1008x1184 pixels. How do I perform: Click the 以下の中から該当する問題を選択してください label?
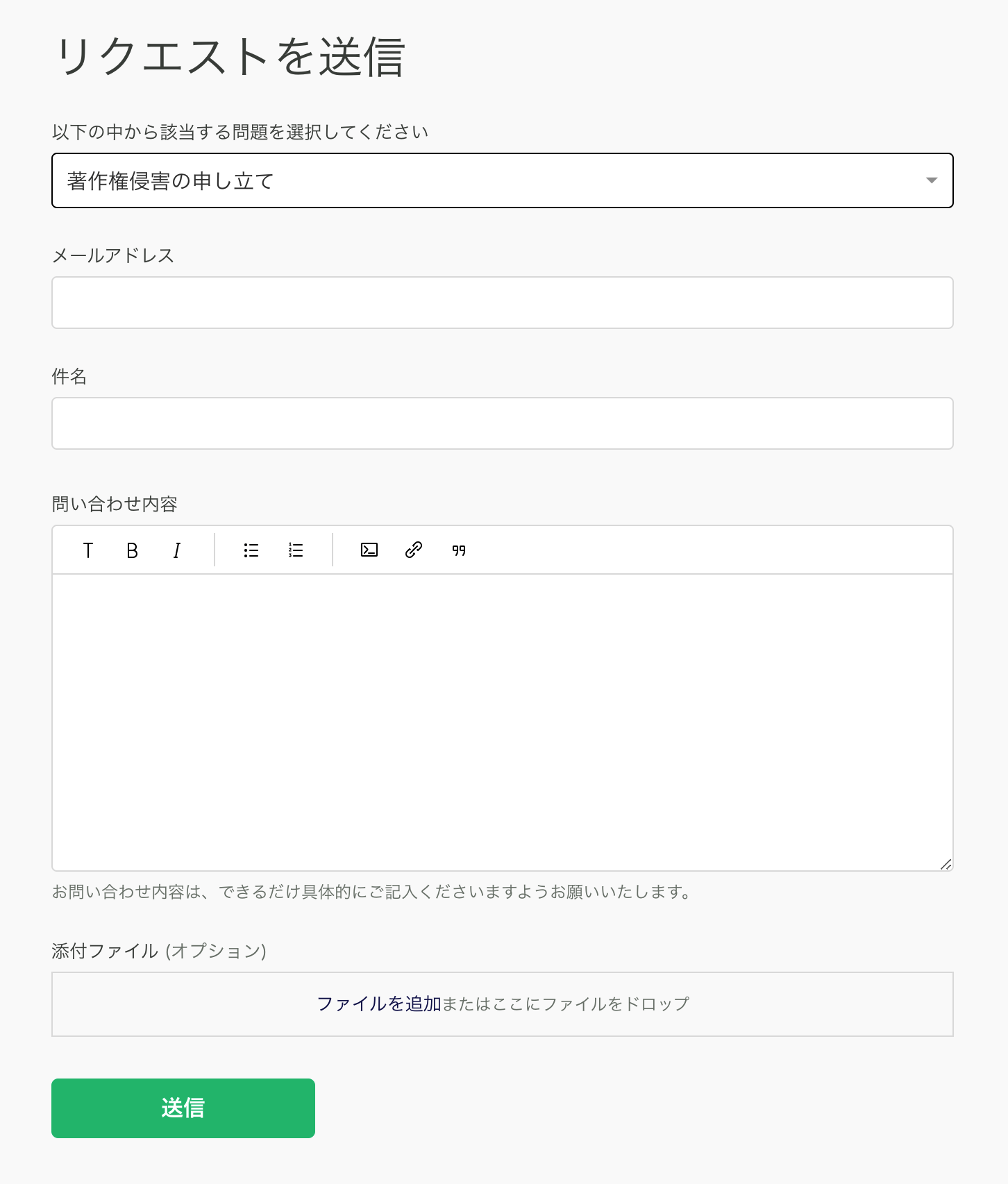coord(240,132)
